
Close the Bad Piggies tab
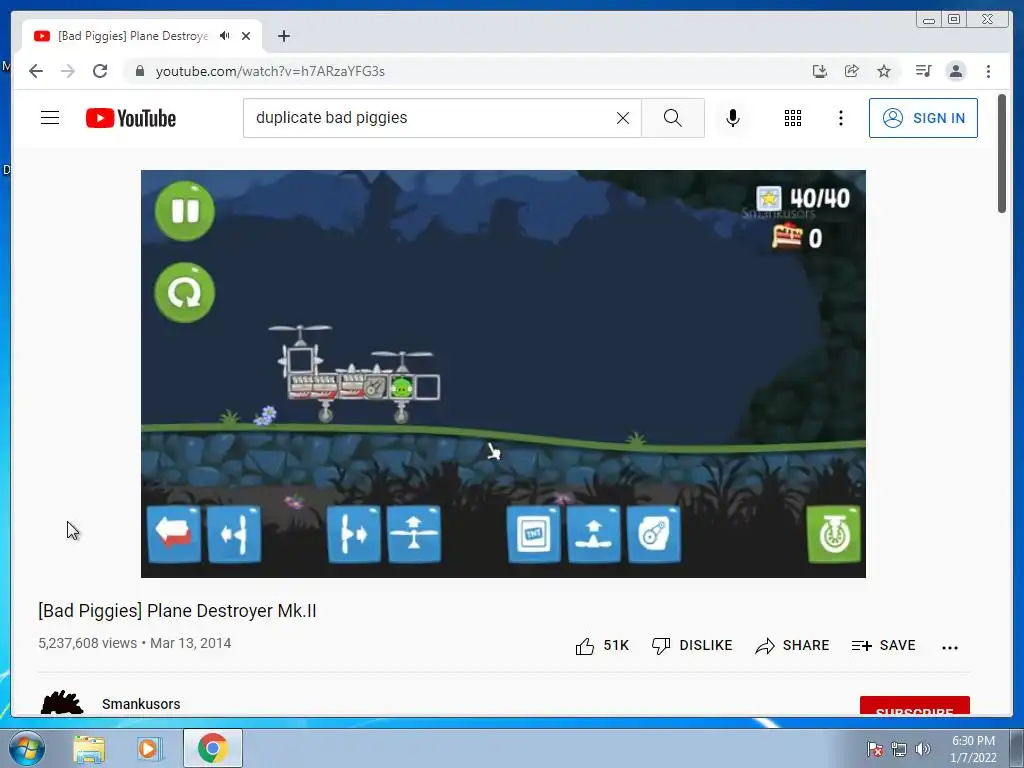(246, 36)
